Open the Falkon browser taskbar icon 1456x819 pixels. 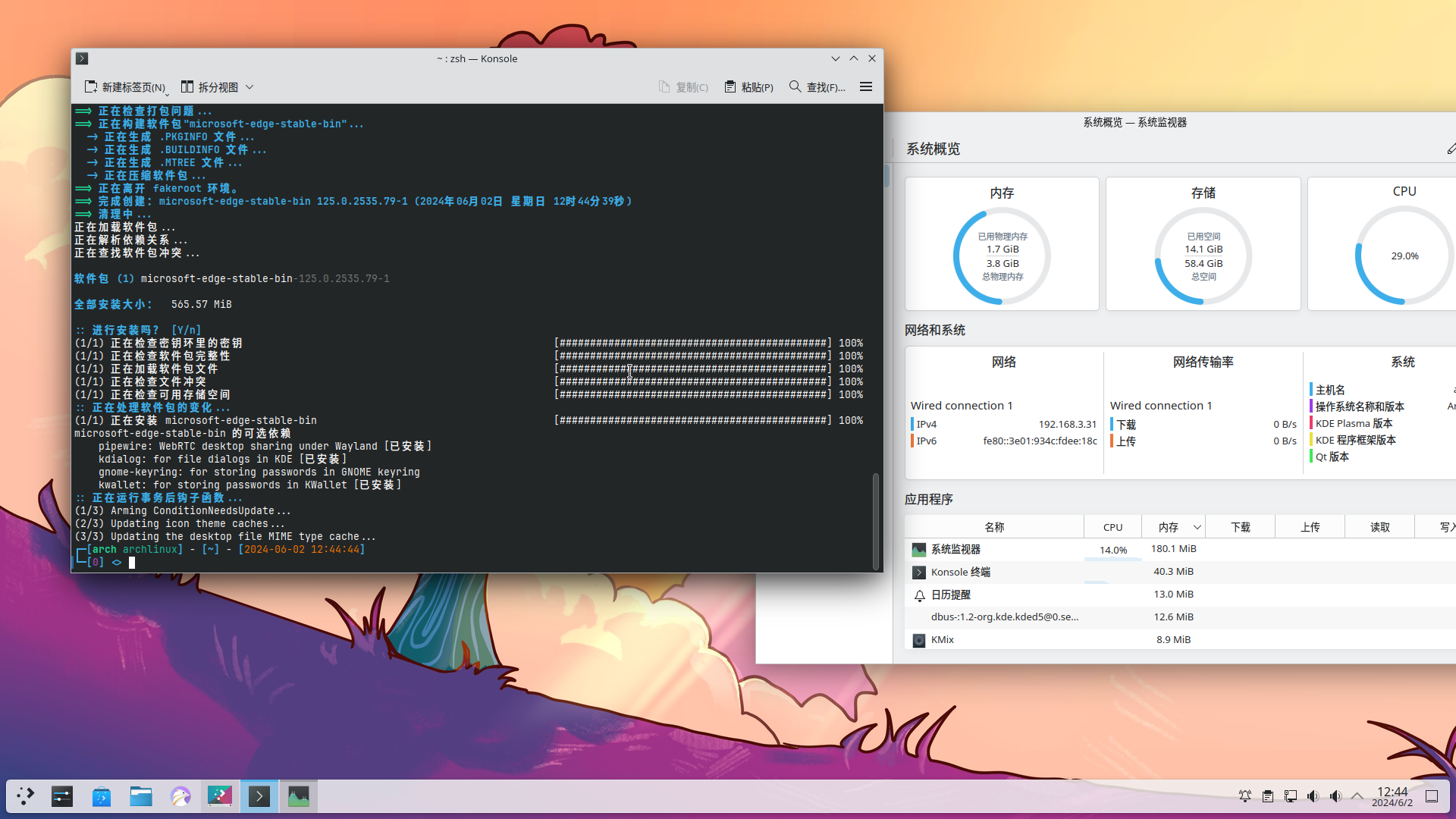pyautogui.click(x=180, y=796)
